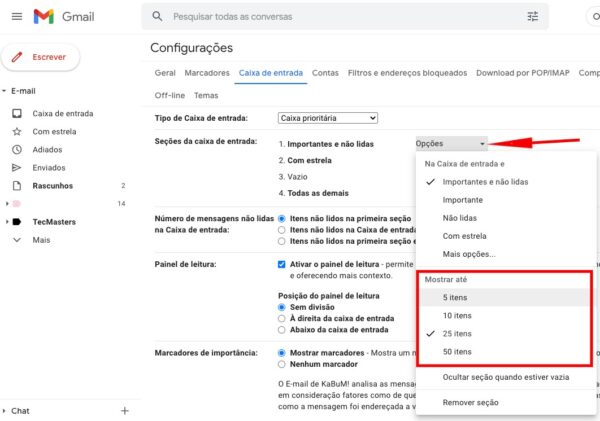Expand the Mais sidebar section
This screenshot has height=421, width=600.
[x=41, y=240]
